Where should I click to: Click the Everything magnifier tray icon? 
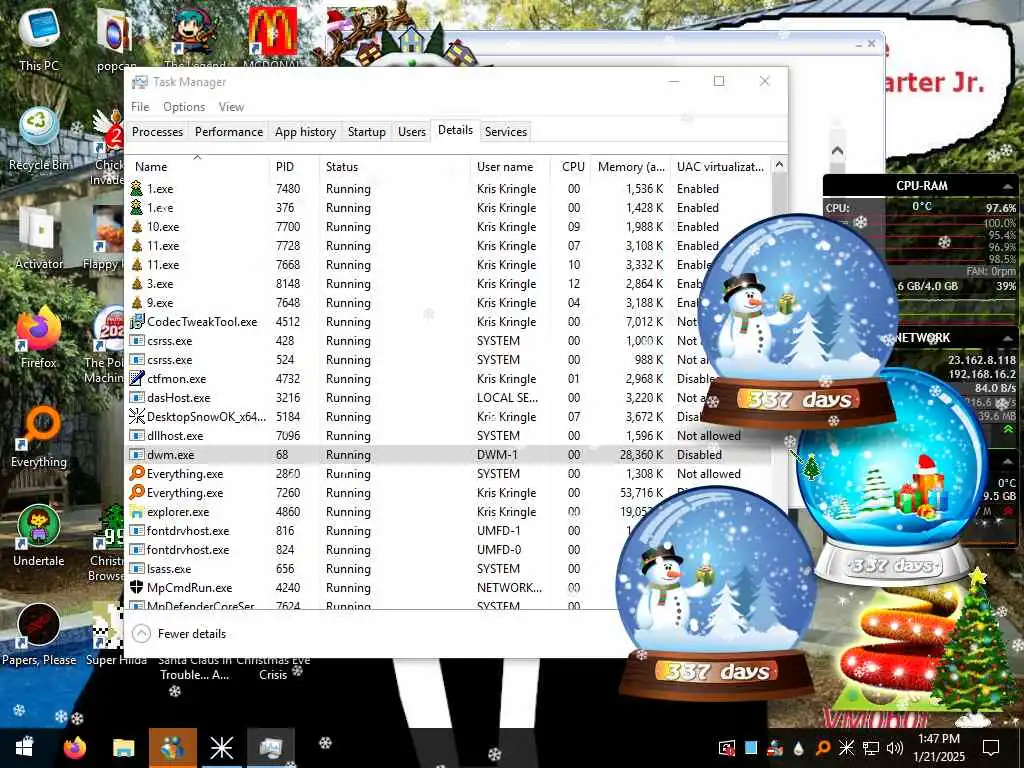point(823,748)
